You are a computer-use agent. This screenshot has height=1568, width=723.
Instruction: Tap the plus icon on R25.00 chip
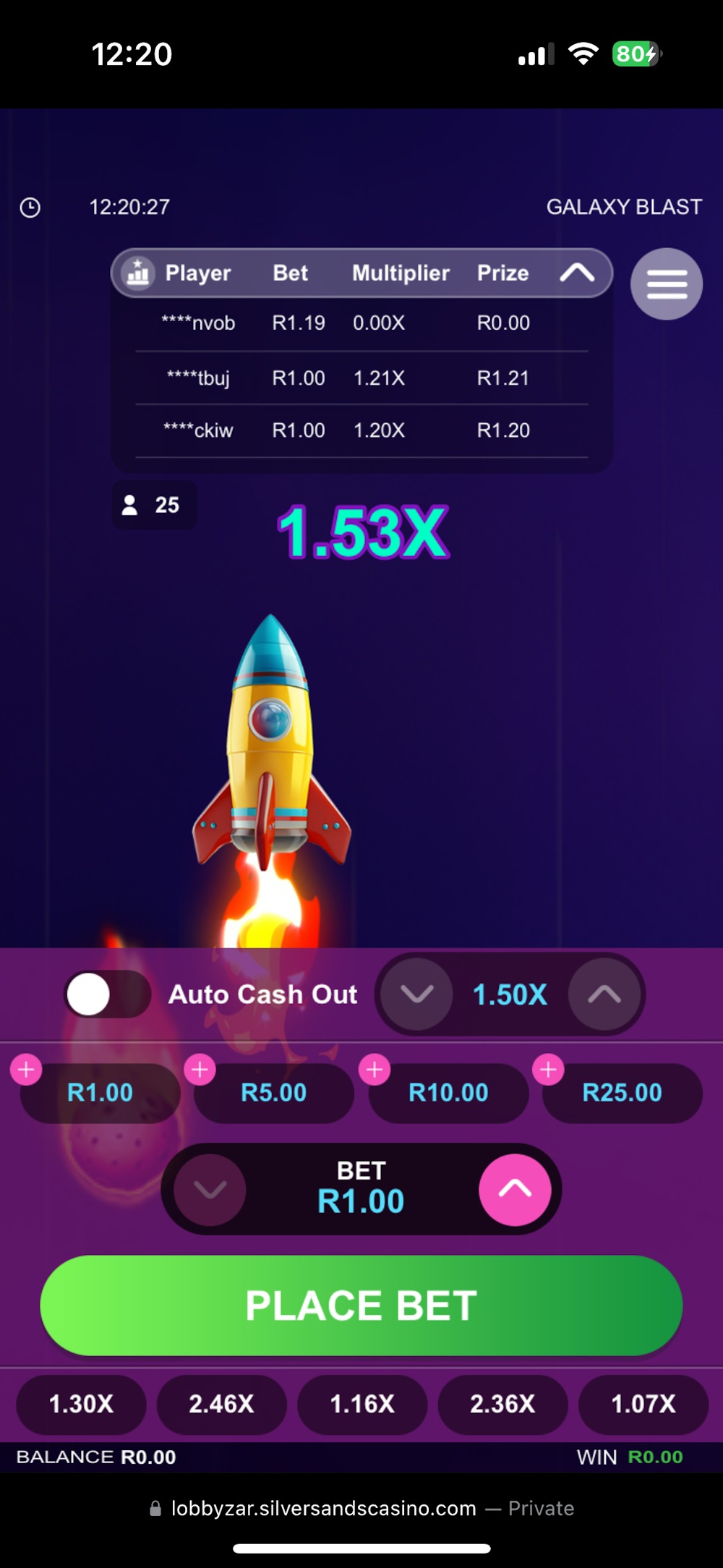pyautogui.click(x=548, y=1069)
